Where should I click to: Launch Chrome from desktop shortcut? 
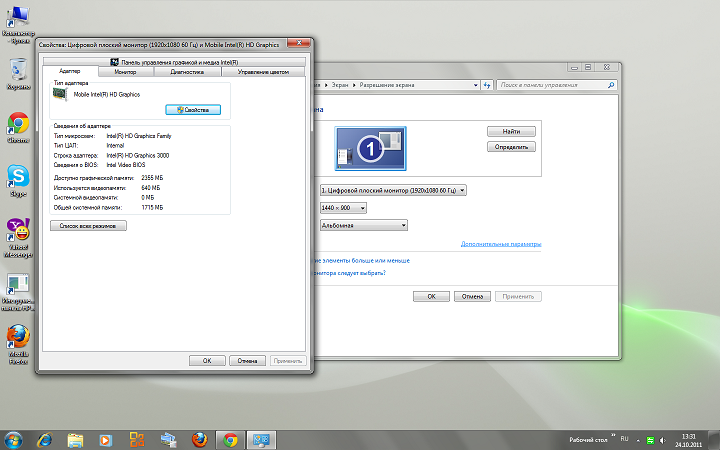click(18, 127)
